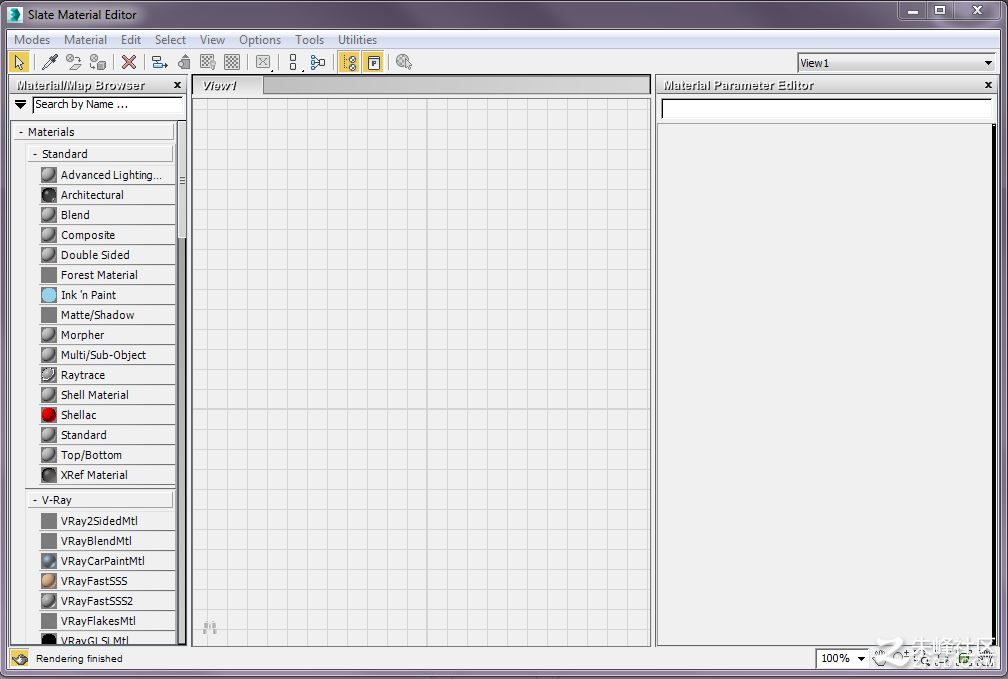Delete selected nodes with red X
Image resolution: width=1008 pixels, height=679 pixels.
tap(129, 62)
